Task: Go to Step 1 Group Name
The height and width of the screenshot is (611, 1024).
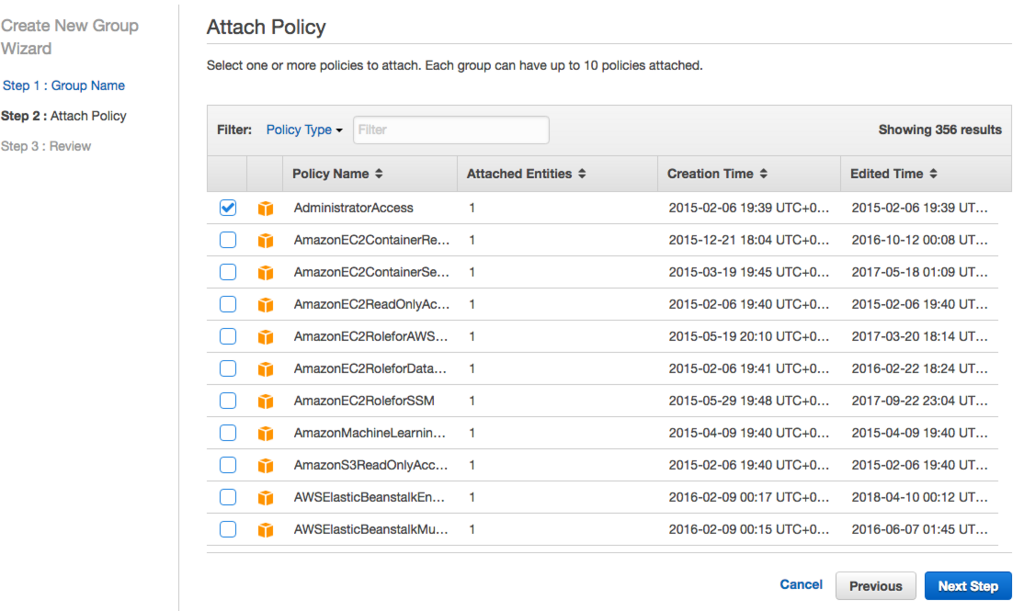Action: coord(64,86)
